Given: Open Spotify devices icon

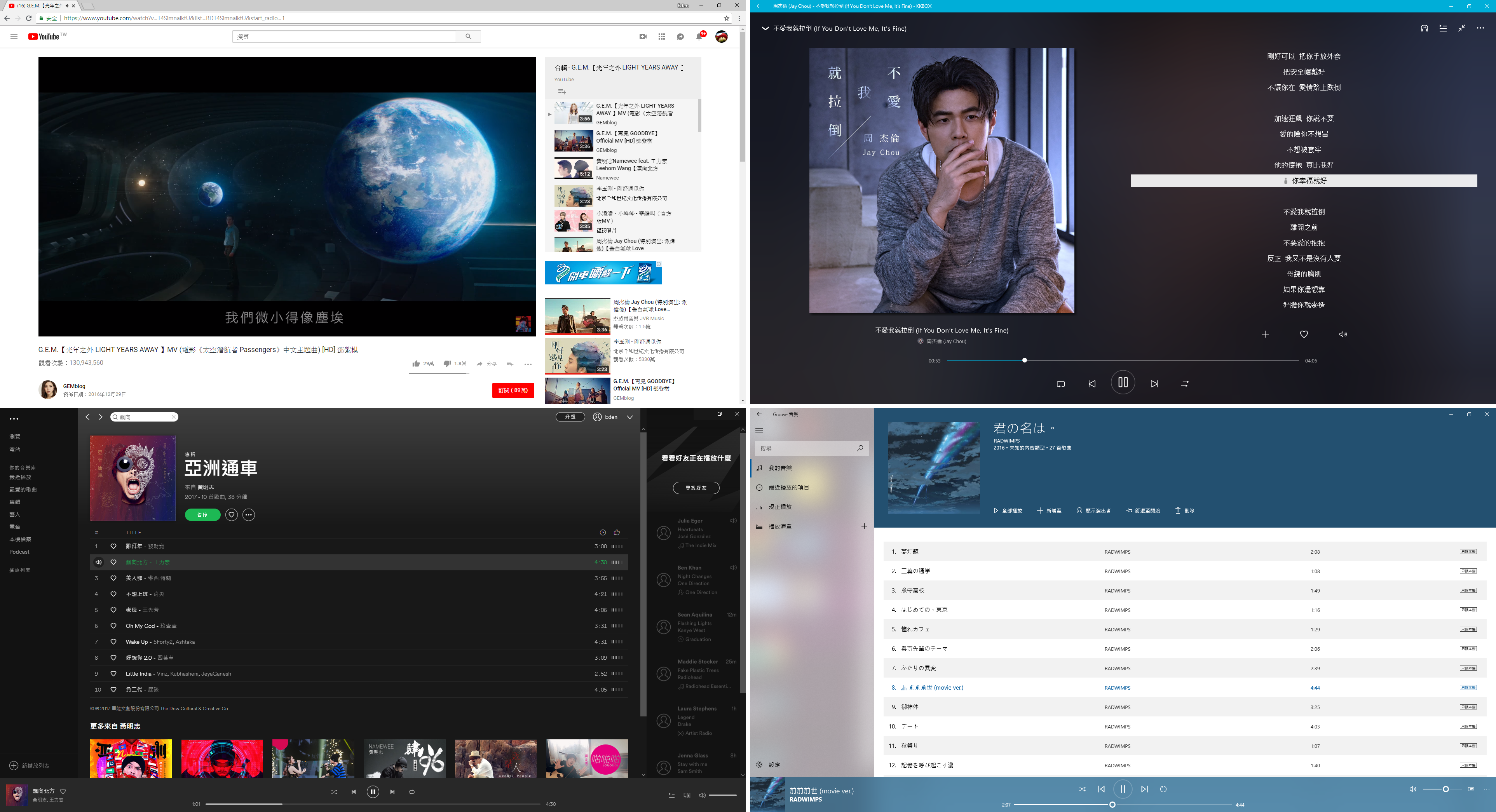Looking at the screenshot, I should click(x=687, y=795).
